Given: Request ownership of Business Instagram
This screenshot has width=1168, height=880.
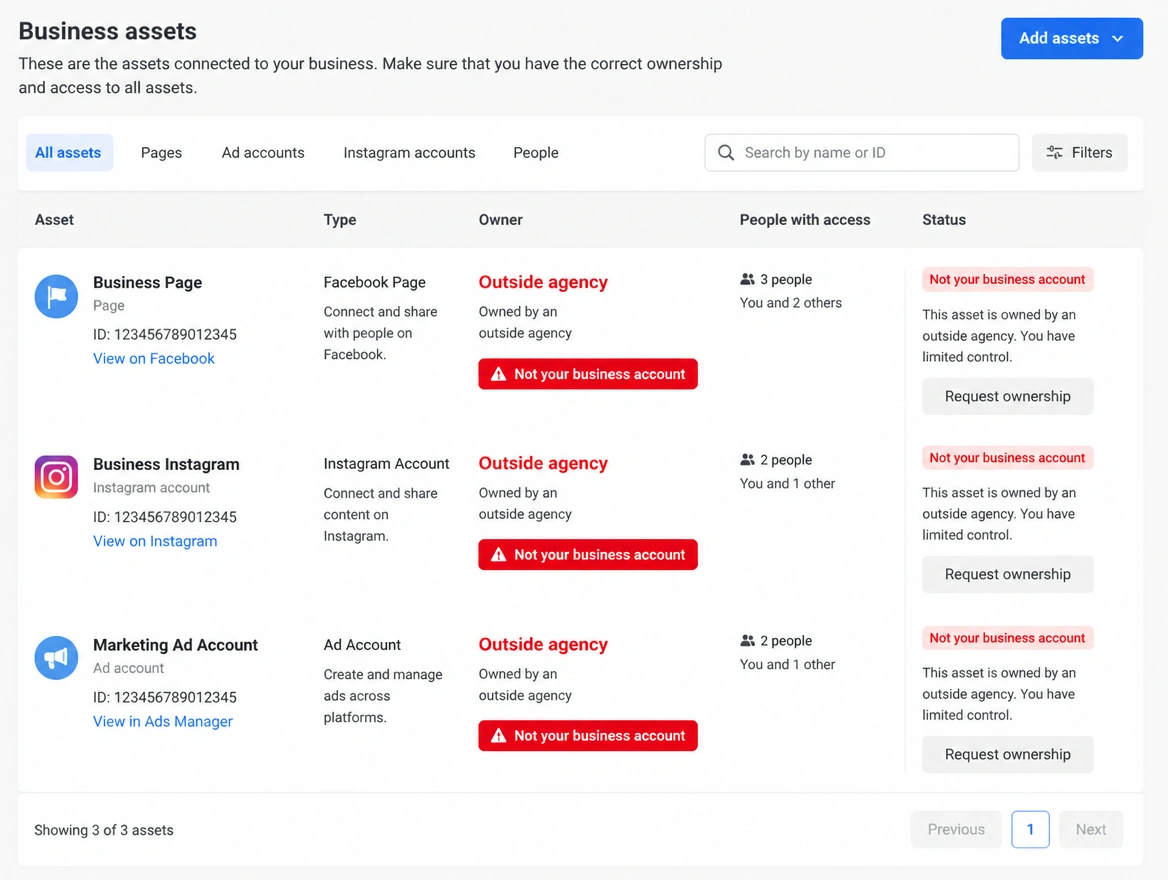Looking at the screenshot, I should 1007,574.
